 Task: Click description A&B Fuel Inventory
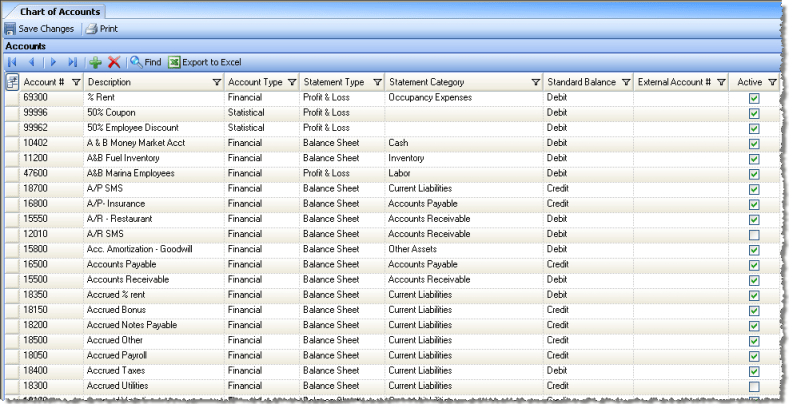(x=123, y=158)
